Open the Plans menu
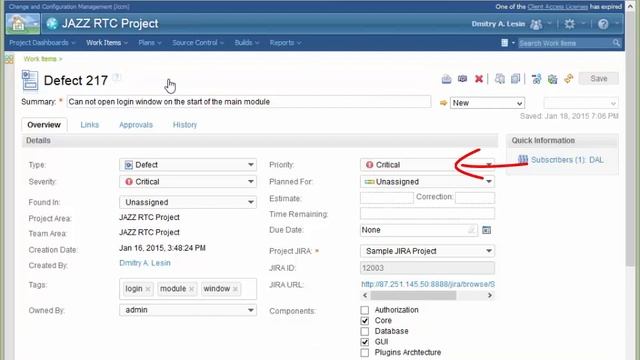Viewport: 640px width, 360px height. point(149,43)
